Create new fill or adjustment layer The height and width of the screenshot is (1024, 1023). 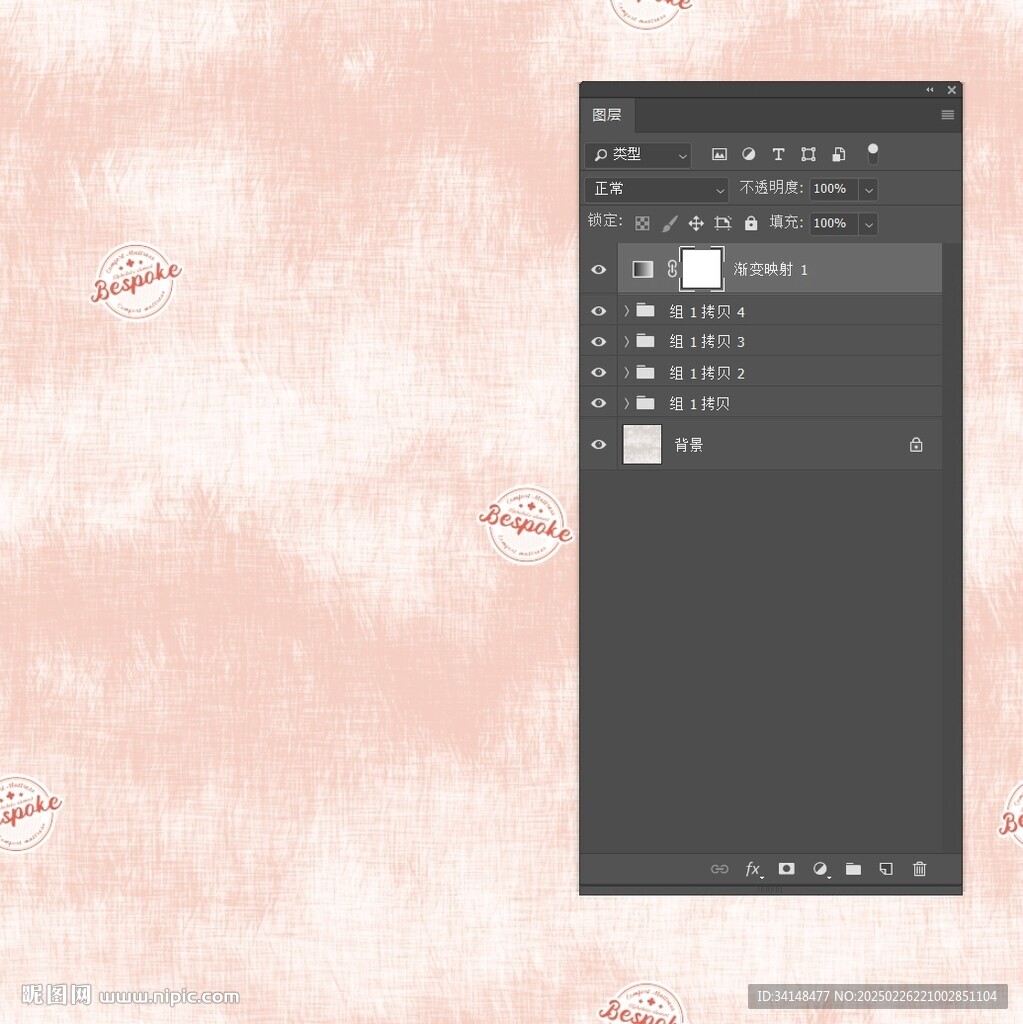coord(820,869)
